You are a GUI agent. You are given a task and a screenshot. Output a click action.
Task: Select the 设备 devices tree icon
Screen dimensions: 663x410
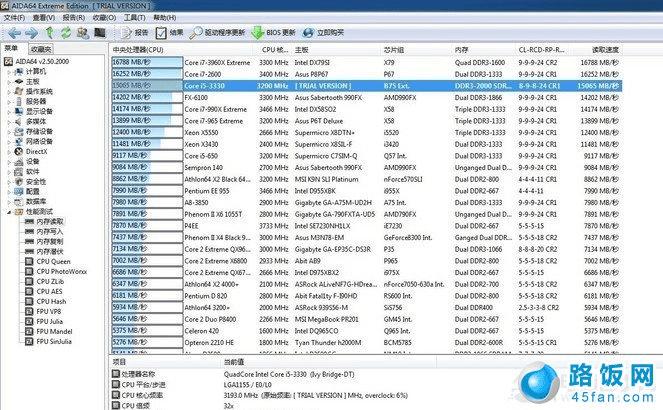coord(19,162)
